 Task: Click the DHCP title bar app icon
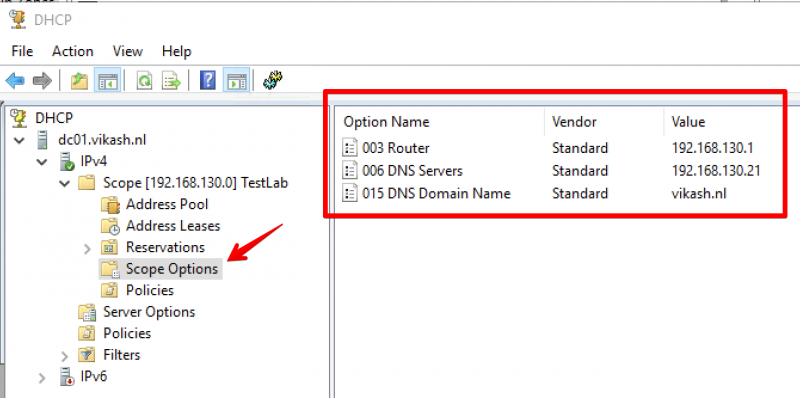pos(18,20)
